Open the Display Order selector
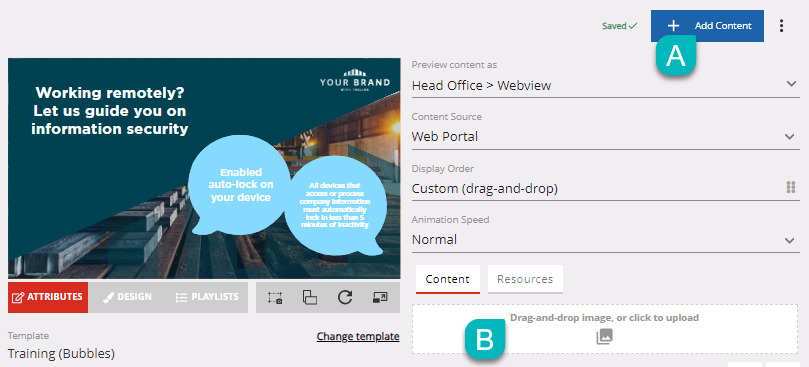Image resolution: width=809 pixels, height=367 pixels. coord(605,188)
